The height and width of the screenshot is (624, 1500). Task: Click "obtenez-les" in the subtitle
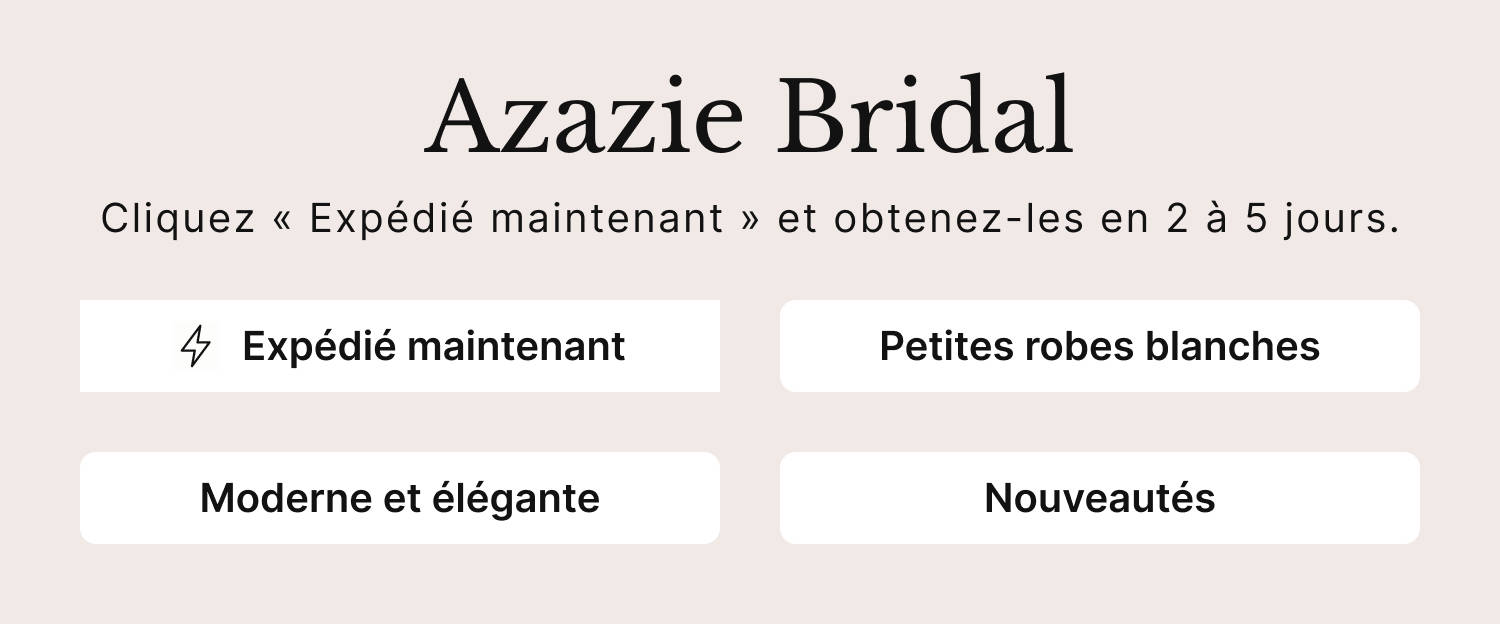point(959,219)
